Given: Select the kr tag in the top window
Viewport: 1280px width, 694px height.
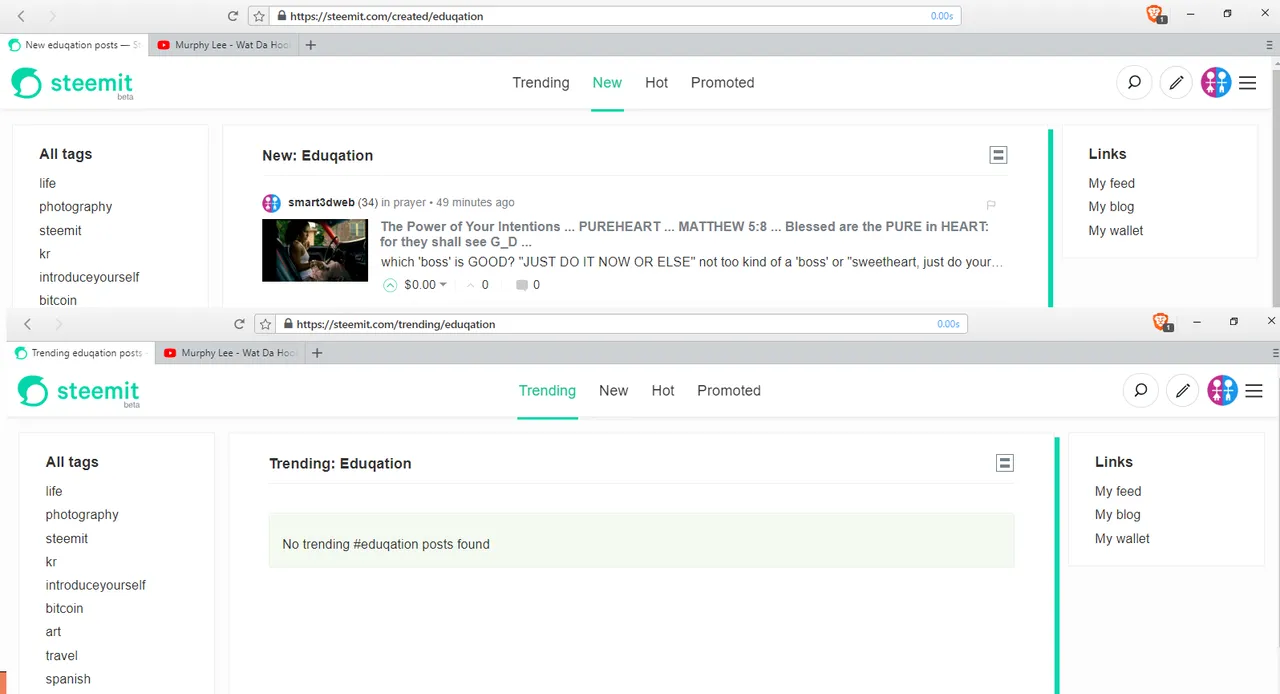Looking at the screenshot, I should click(x=45, y=254).
